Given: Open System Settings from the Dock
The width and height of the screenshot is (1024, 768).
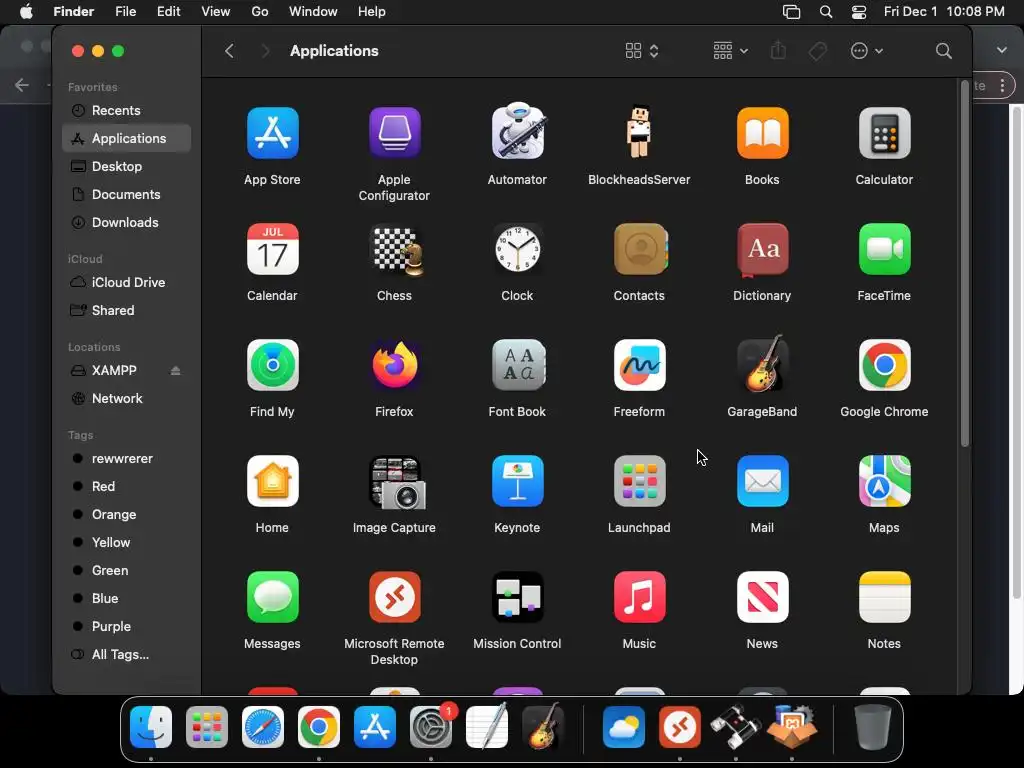Looking at the screenshot, I should (x=431, y=727).
